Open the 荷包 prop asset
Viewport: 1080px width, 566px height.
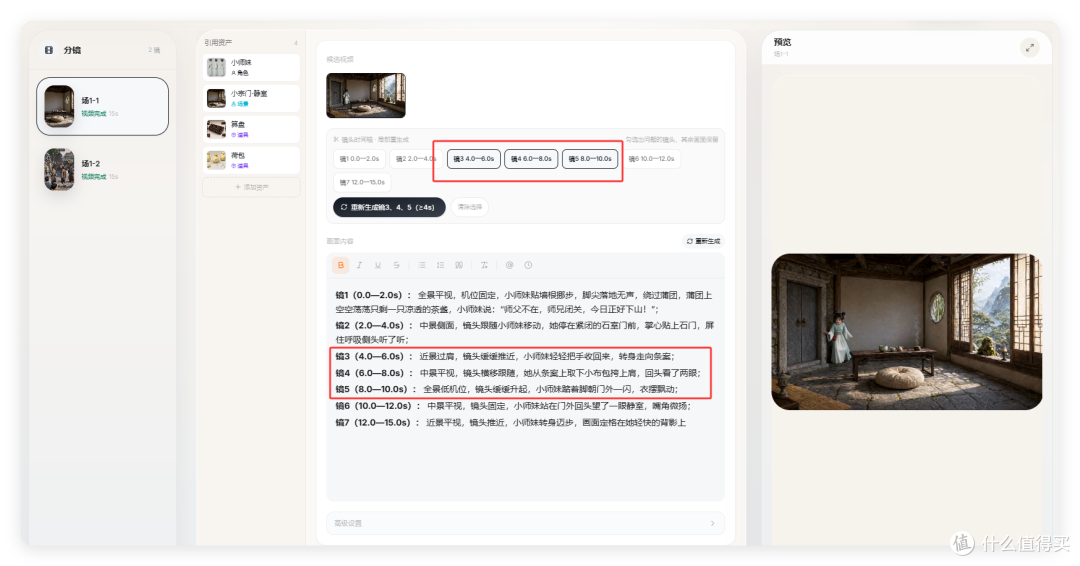click(251, 160)
